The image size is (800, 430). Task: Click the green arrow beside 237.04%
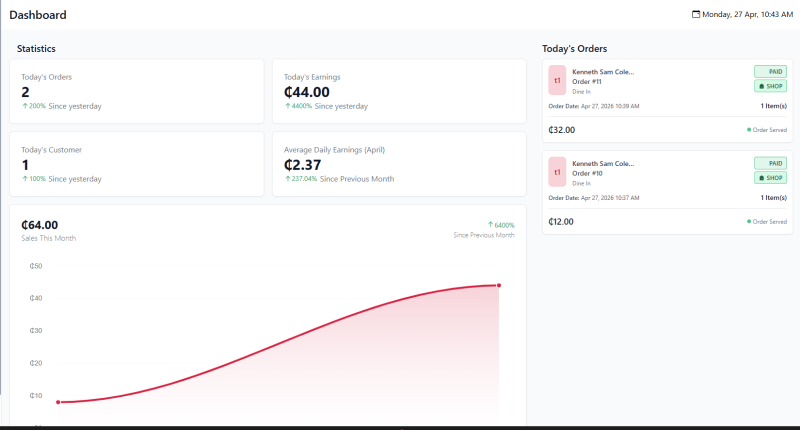pos(287,179)
